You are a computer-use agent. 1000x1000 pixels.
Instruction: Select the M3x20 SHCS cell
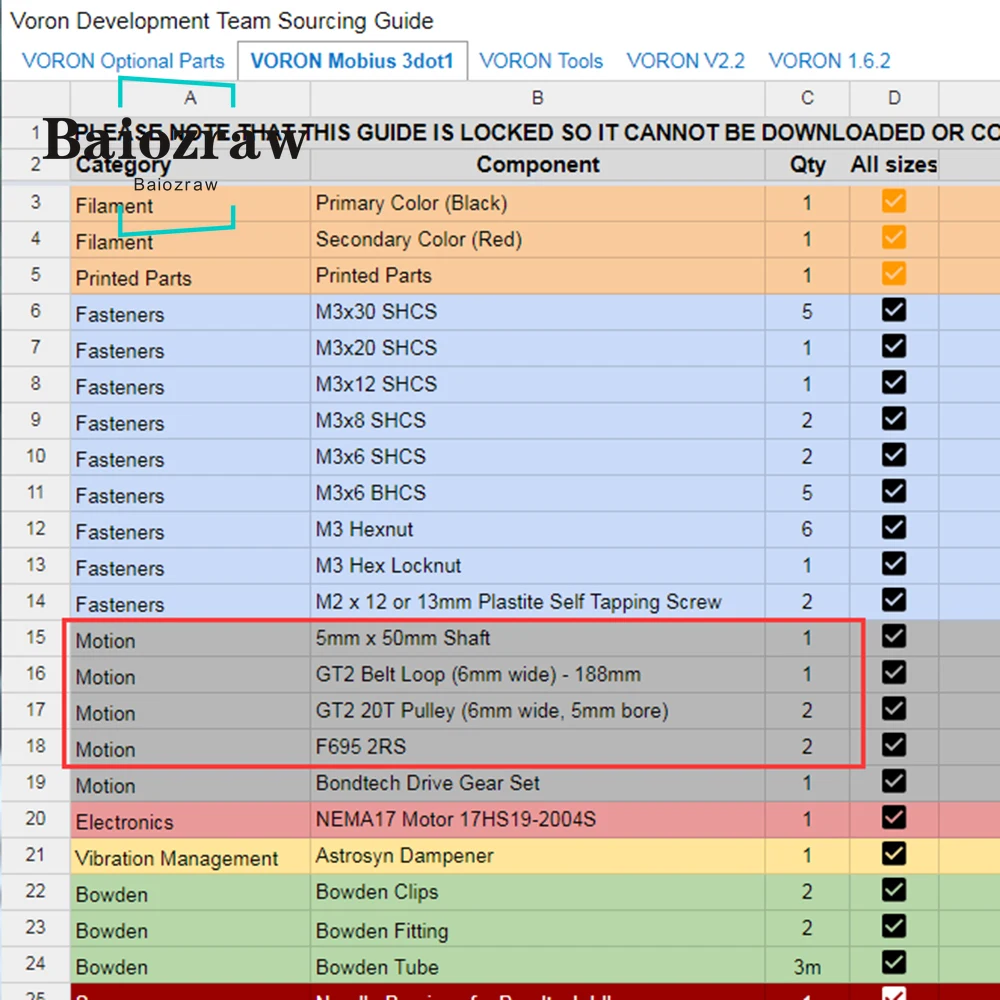coord(538,348)
